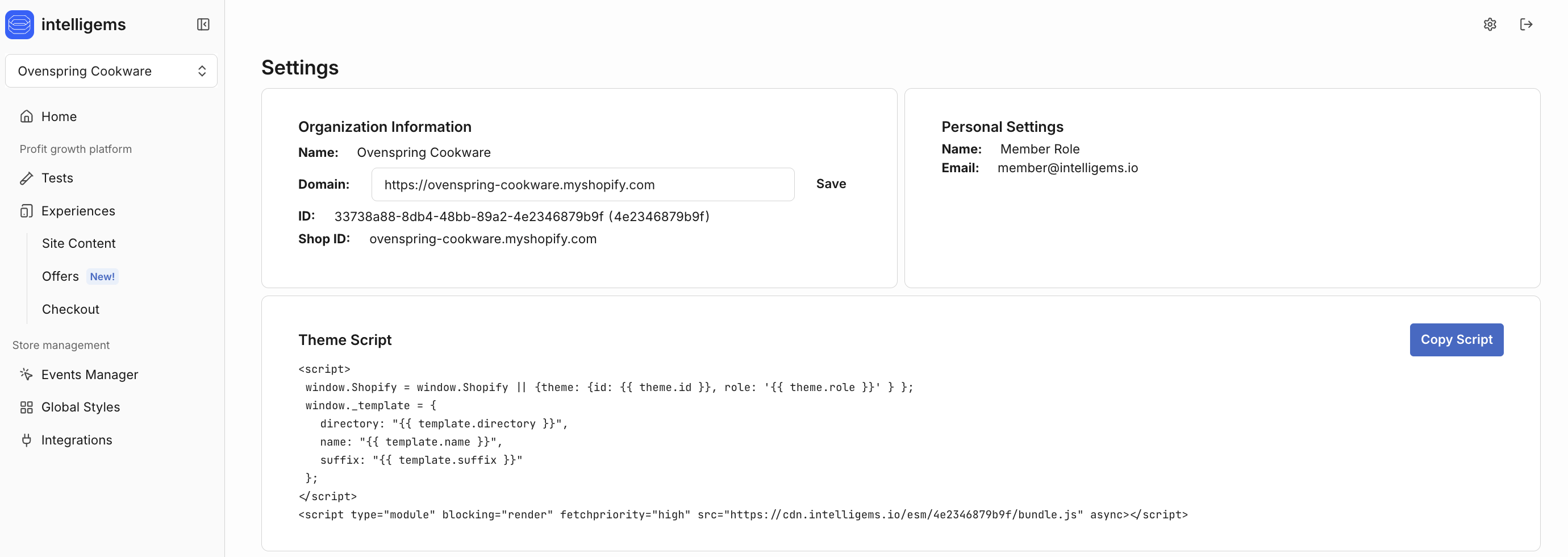The height and width of the screenshot is (557, 1568).
Task: Open the Ovenspring Cookware store switcher
Action: pos(85,71)
